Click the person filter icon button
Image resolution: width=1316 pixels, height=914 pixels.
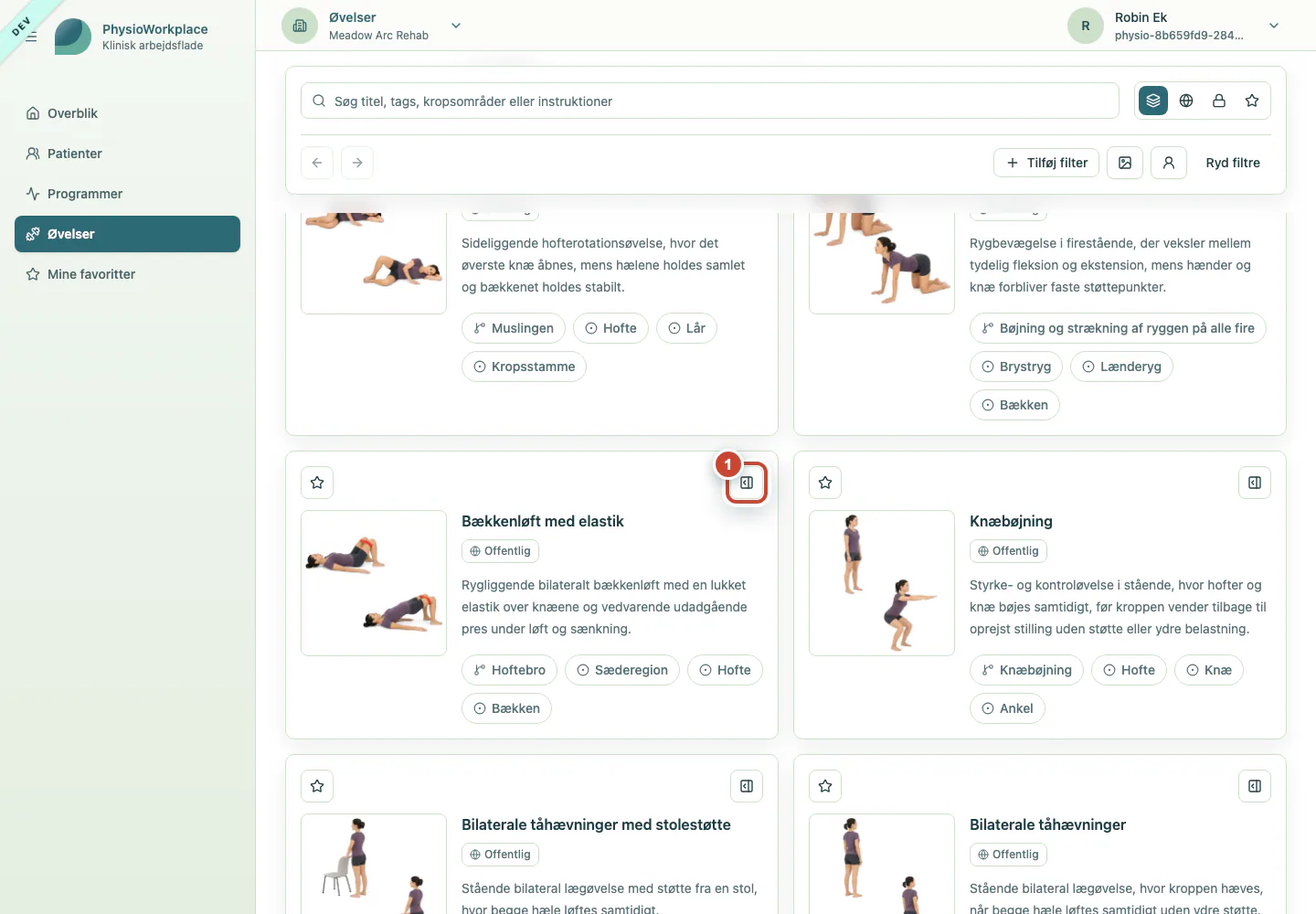point(1169,163)
